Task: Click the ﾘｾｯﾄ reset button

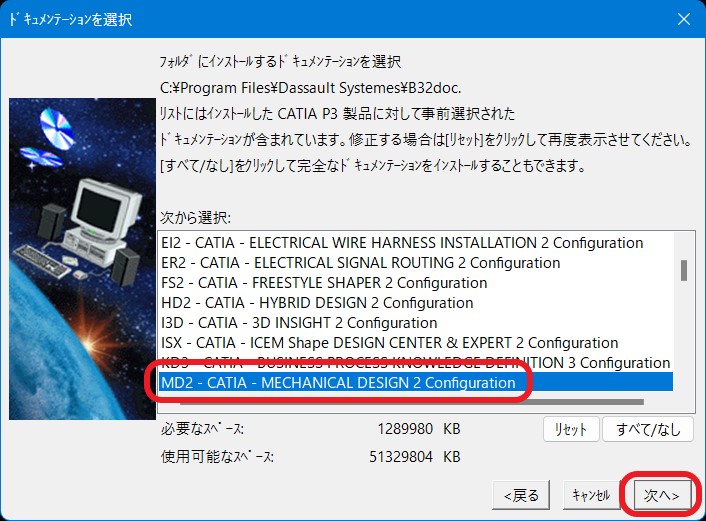Action: point(570,429)
